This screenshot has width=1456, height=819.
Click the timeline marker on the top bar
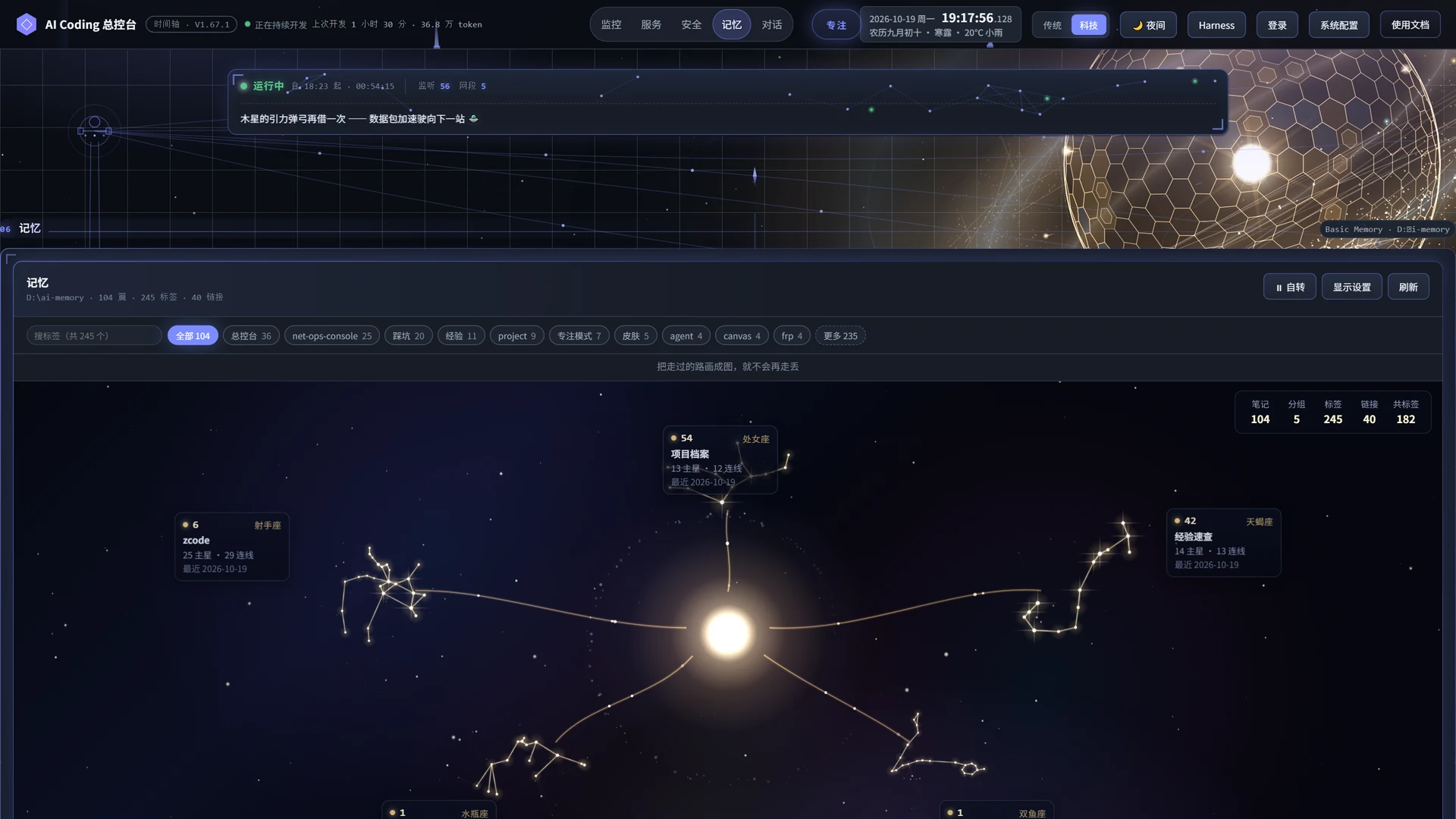pos(437,36)
